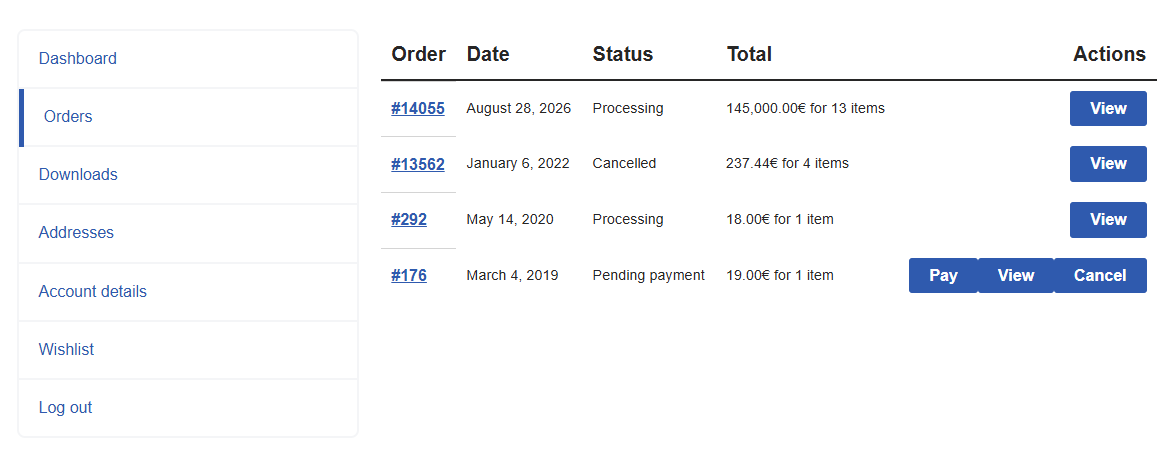Click the Total column header
Screen dimensions: 1171x457
click(x=749, y=55)
